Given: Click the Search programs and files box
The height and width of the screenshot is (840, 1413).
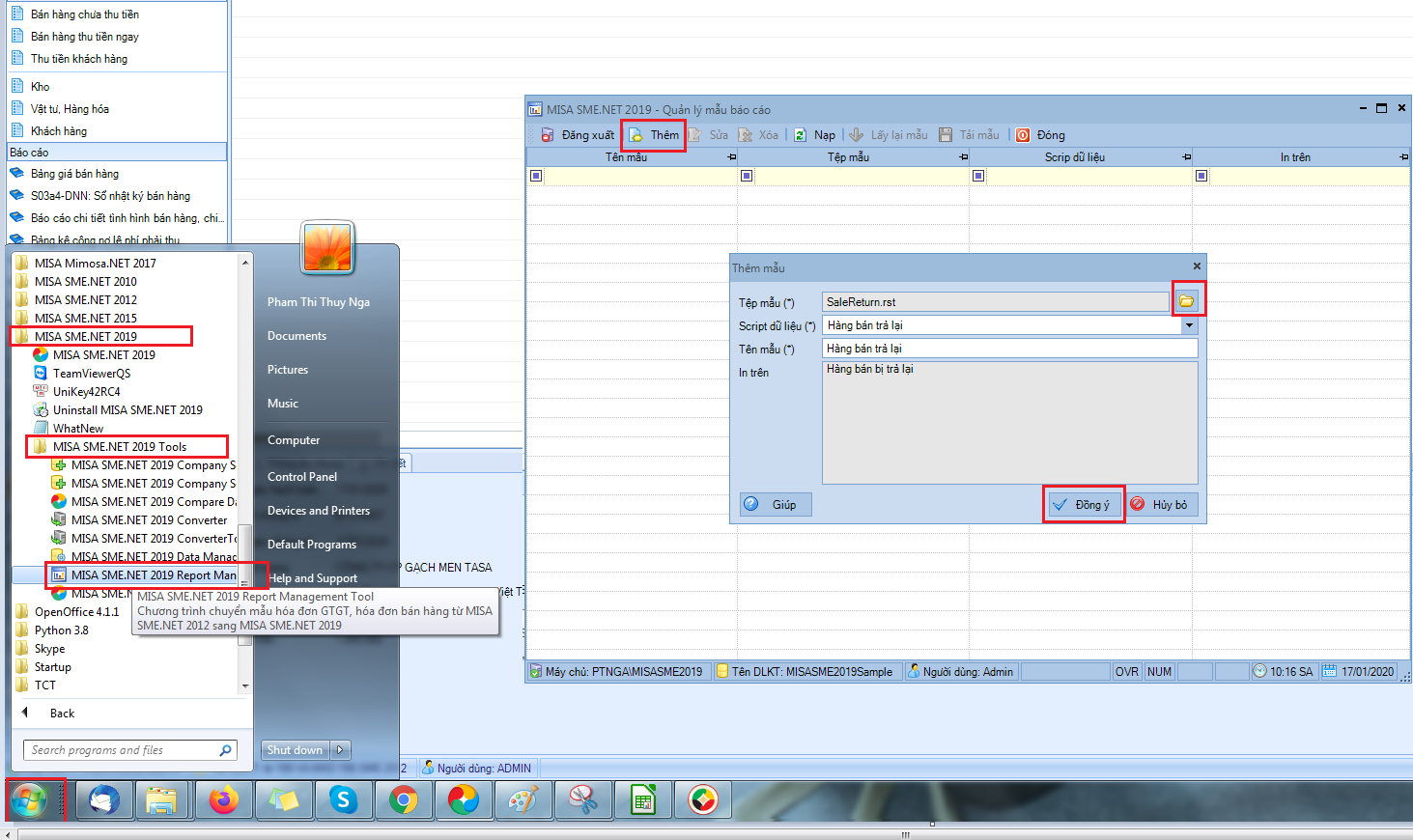Looking at the screenshot, I should coord(130,750).
